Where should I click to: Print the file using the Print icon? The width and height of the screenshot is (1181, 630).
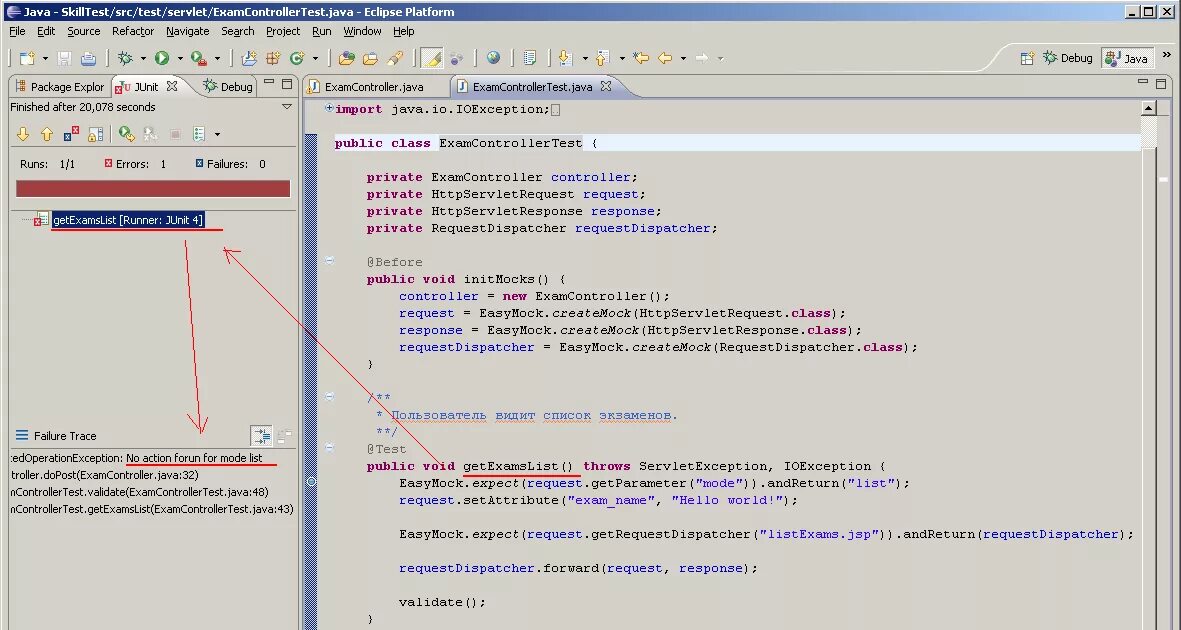point(88,57)
